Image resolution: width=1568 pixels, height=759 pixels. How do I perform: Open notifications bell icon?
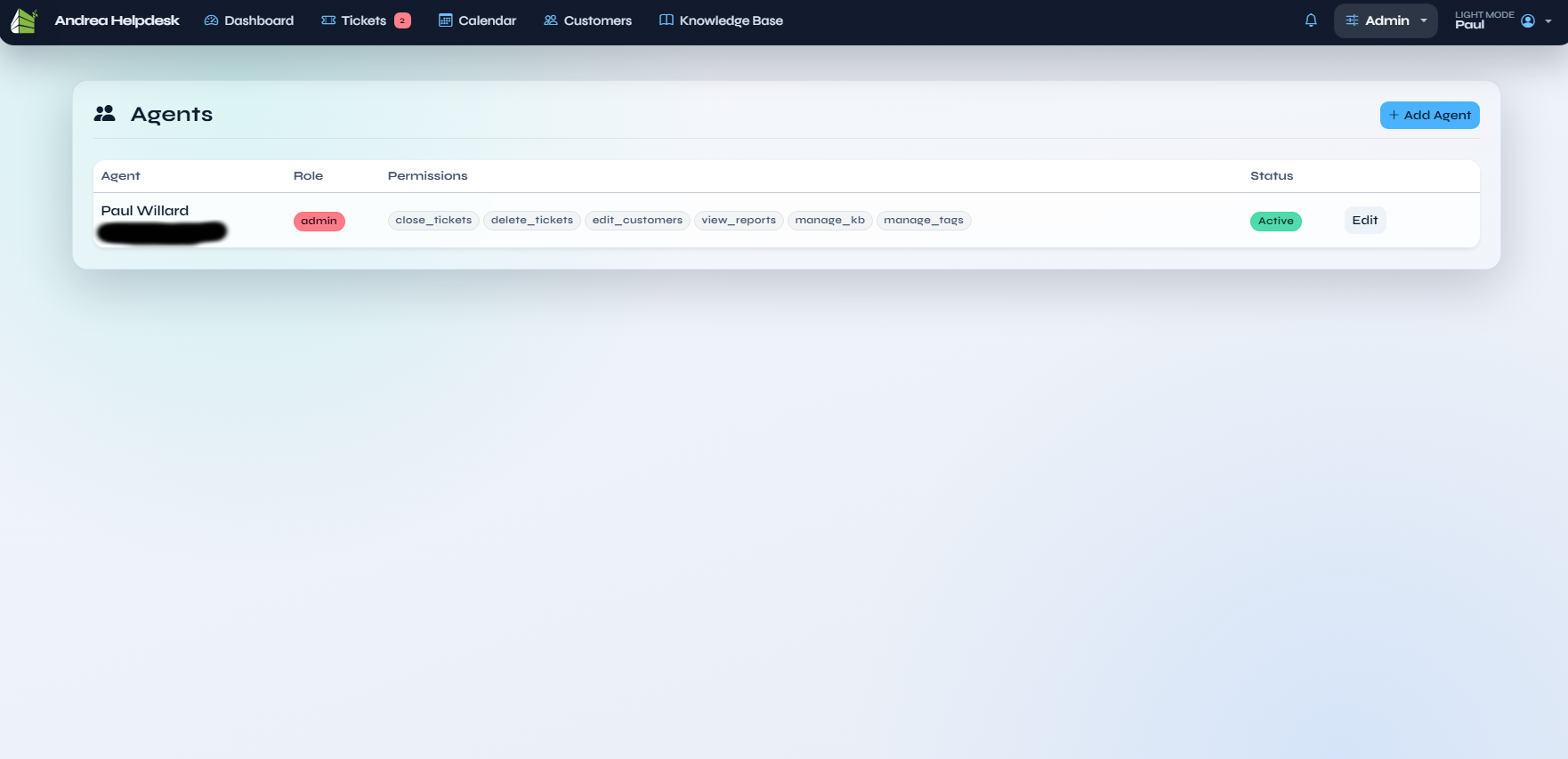coord(1311,20)
